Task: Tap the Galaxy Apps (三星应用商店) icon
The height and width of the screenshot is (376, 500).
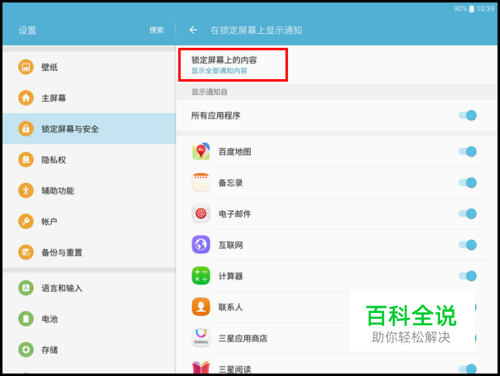Action: pos(201,338)
